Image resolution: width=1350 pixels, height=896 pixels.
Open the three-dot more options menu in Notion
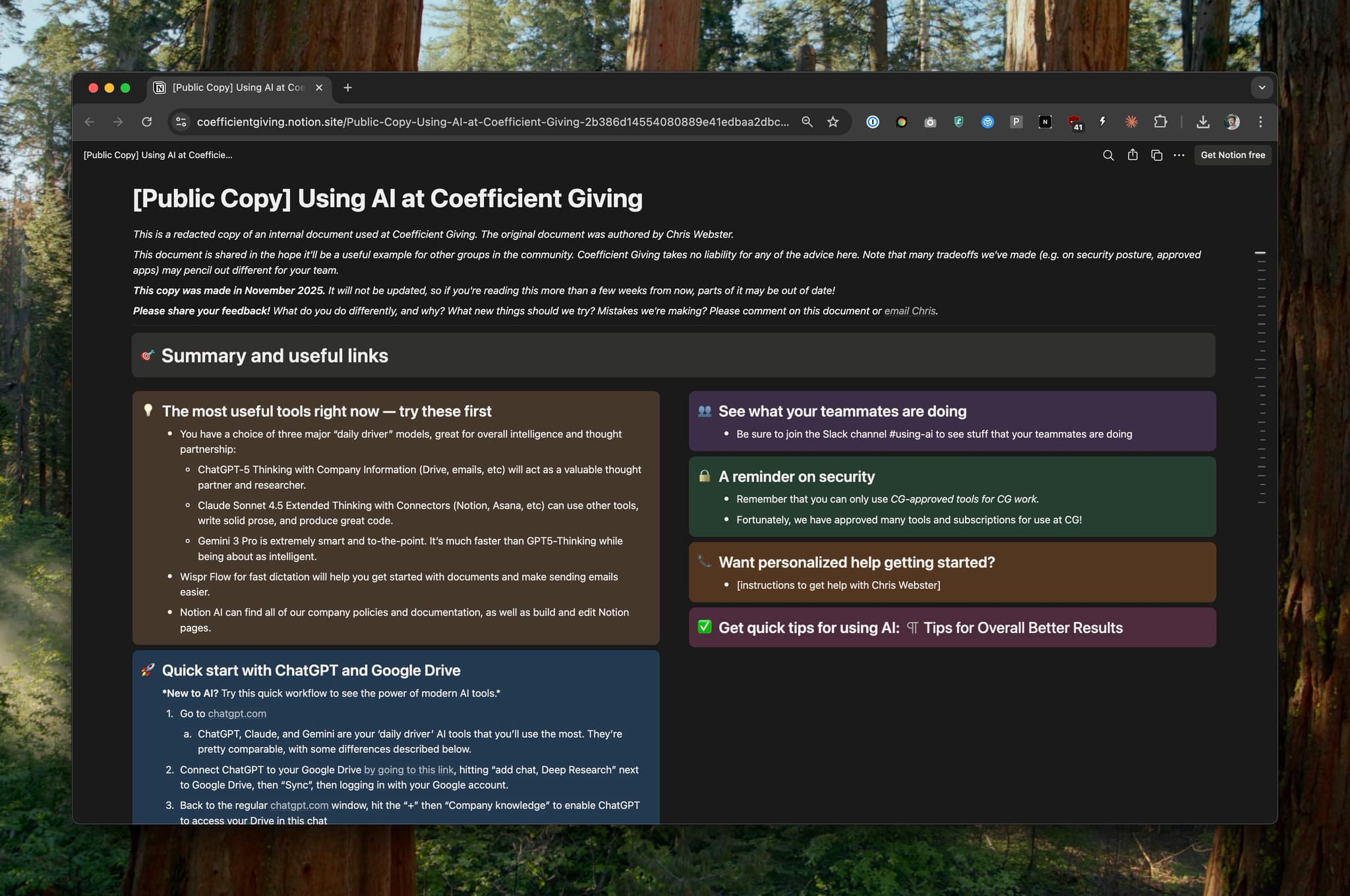pos(1179,155)
